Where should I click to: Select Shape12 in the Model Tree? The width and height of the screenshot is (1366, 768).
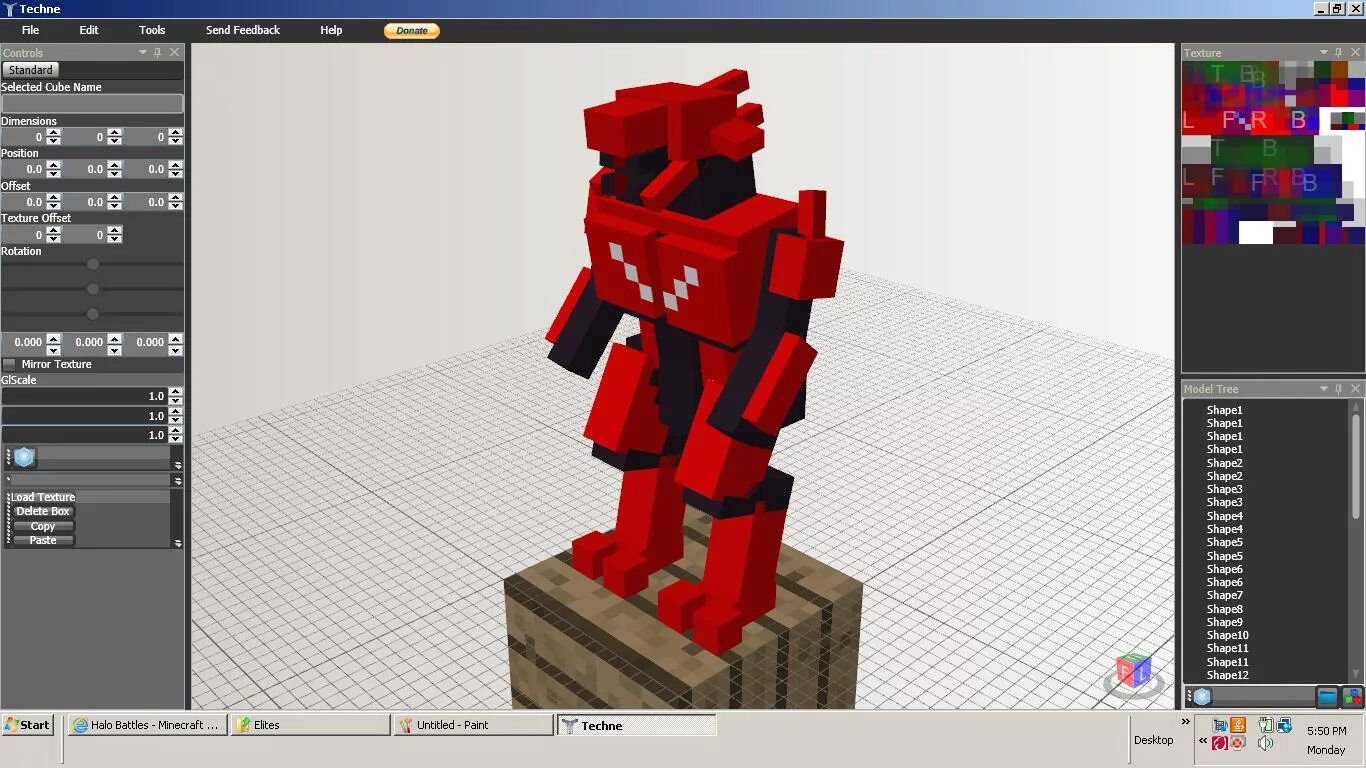(x=1227, y=675)
